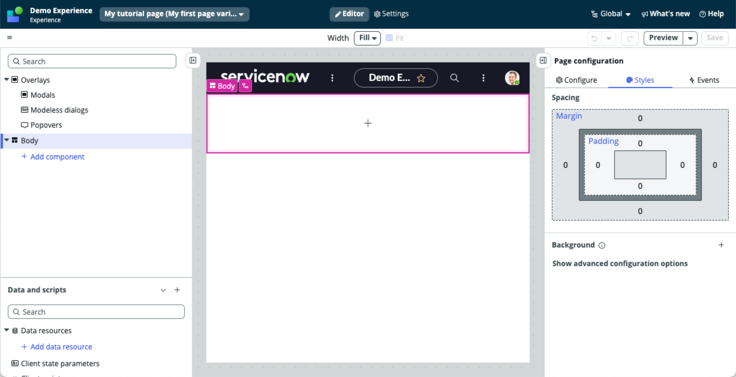The image size is (736, 377).
Task: Toggle the Fit checkbox
Action: (389, 38)
